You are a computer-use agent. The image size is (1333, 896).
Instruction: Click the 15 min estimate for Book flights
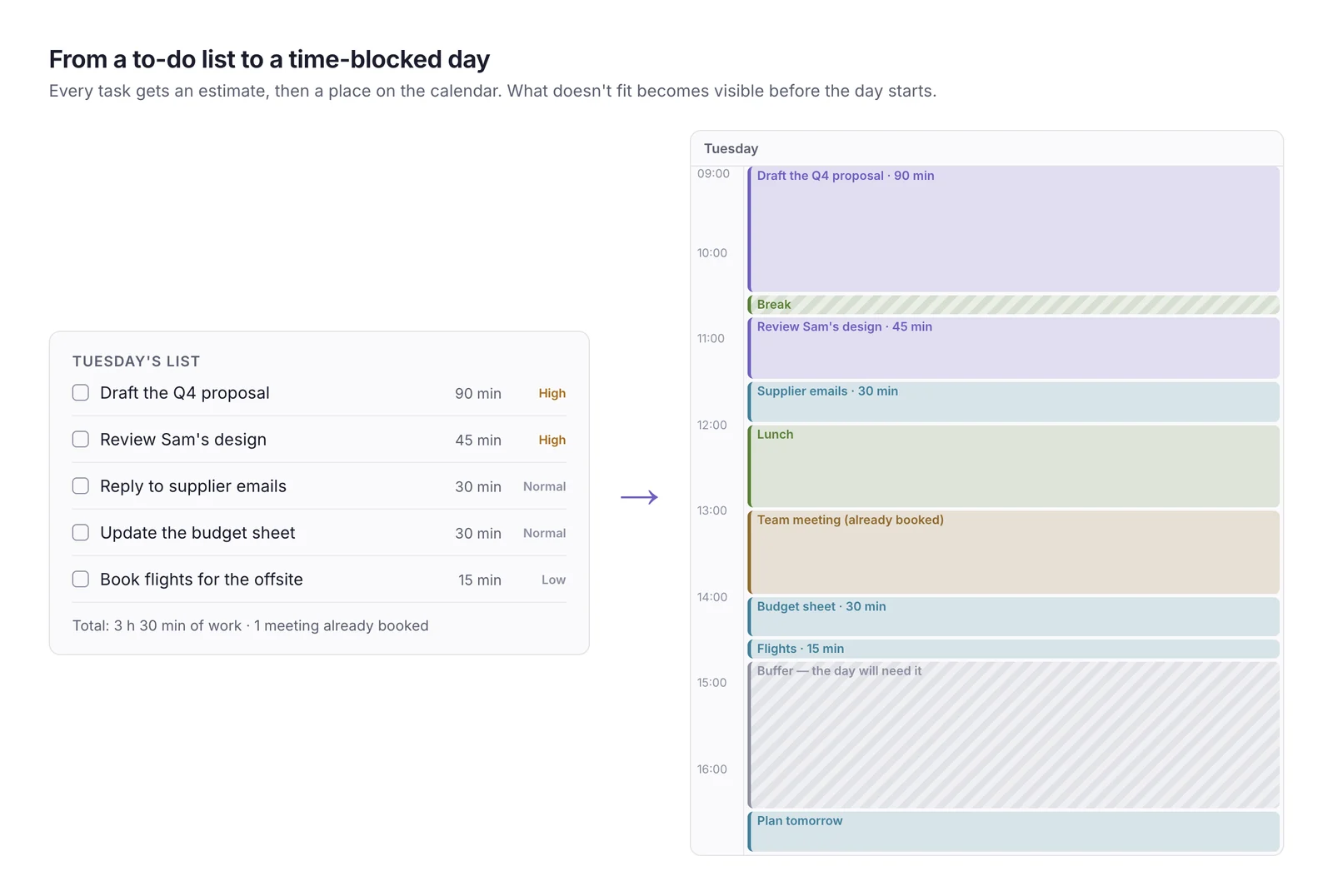[480, 580]
